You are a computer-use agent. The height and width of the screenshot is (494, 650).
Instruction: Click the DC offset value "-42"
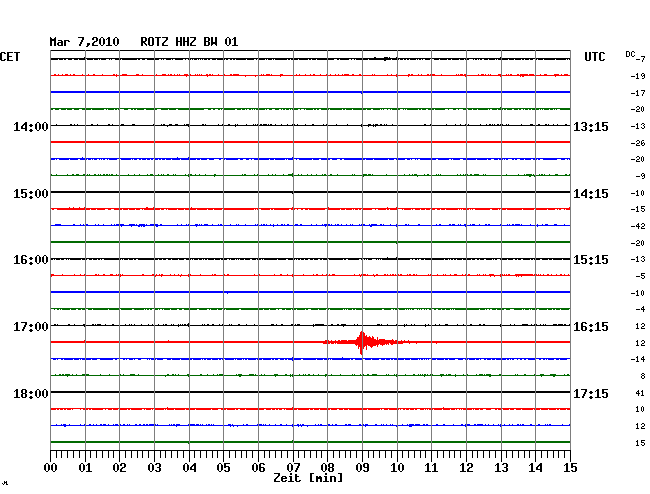pyautogui.click(x=638, y=226)
